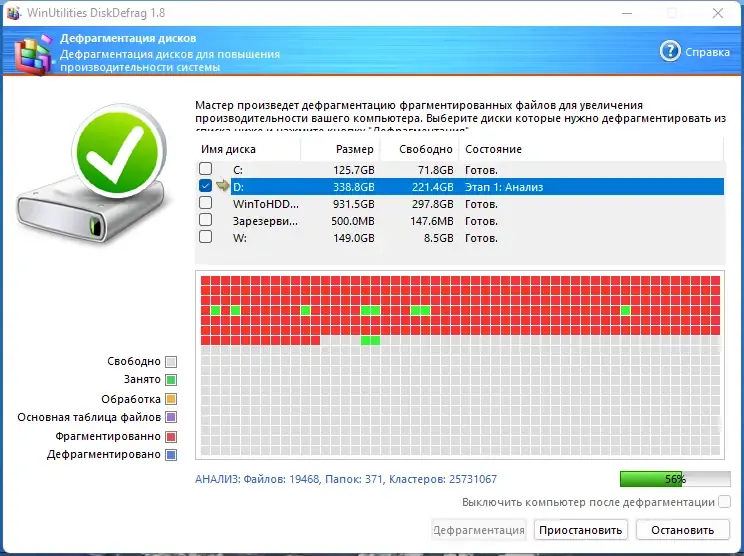Sort by the Размер column header
This screenshot has width=744, height=556.
[341, 149]
